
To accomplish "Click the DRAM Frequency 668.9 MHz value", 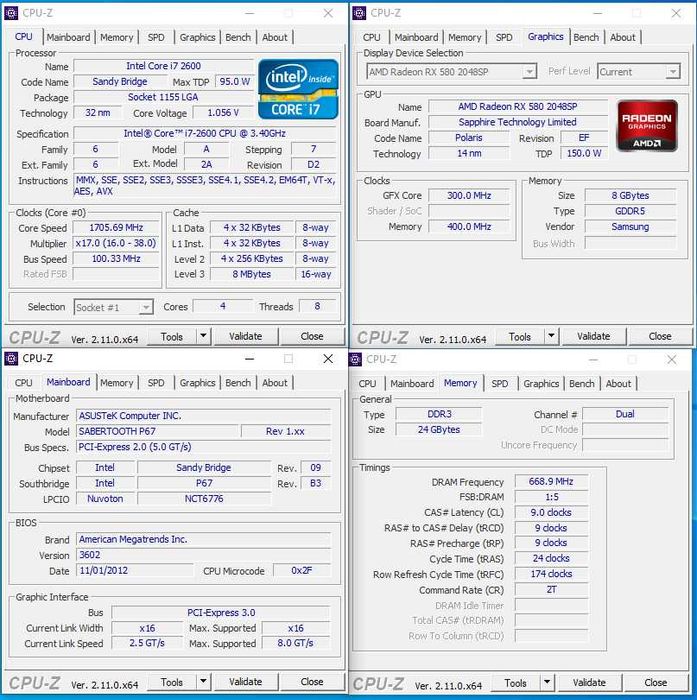I will pyautogui.click(x=551, y=481).
